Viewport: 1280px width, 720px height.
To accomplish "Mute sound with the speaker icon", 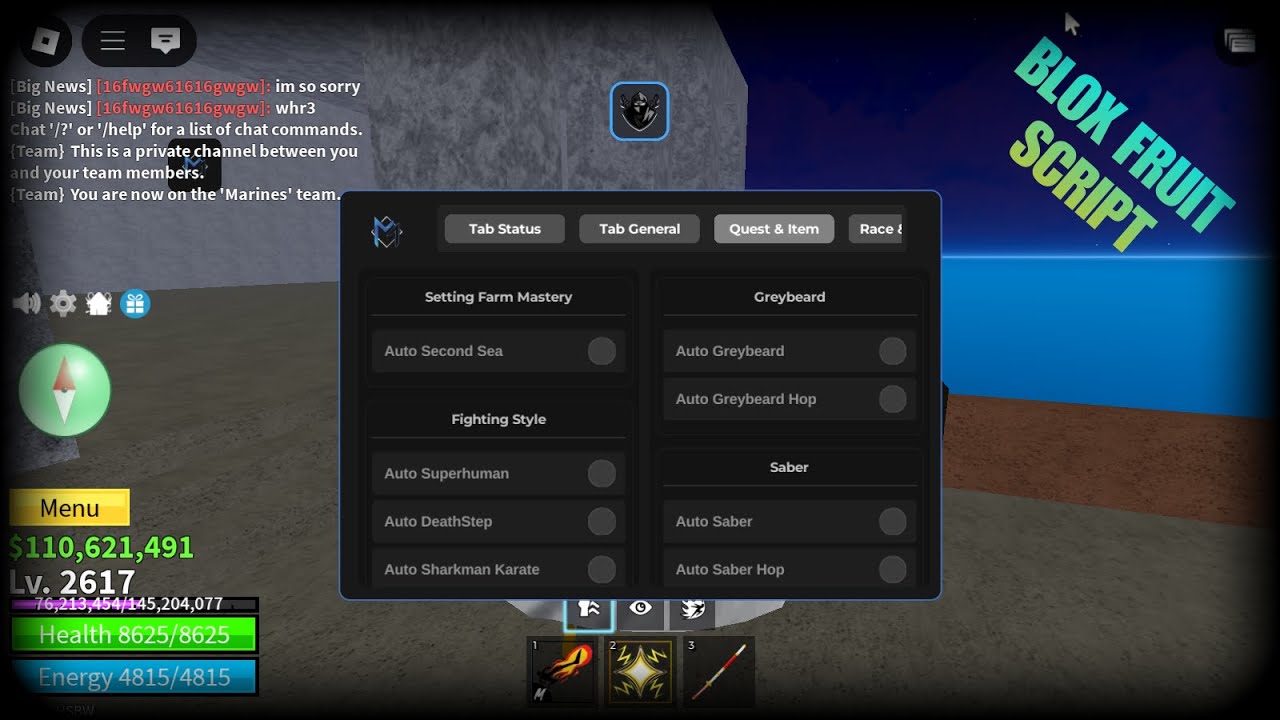I will [26, 303].
